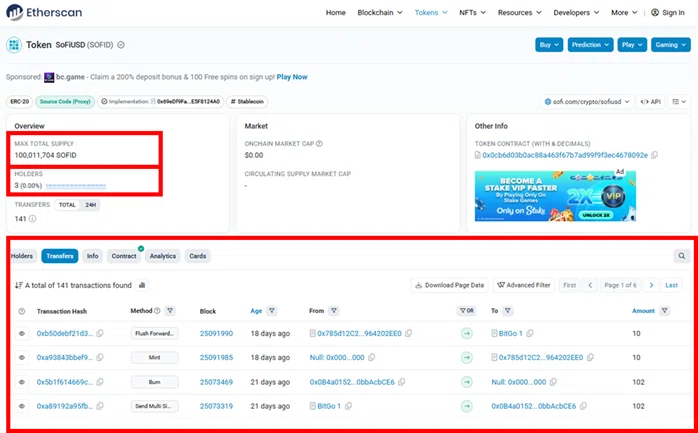Click Download Page Data
Screen dimensions: 698x433
coord(450,285)
